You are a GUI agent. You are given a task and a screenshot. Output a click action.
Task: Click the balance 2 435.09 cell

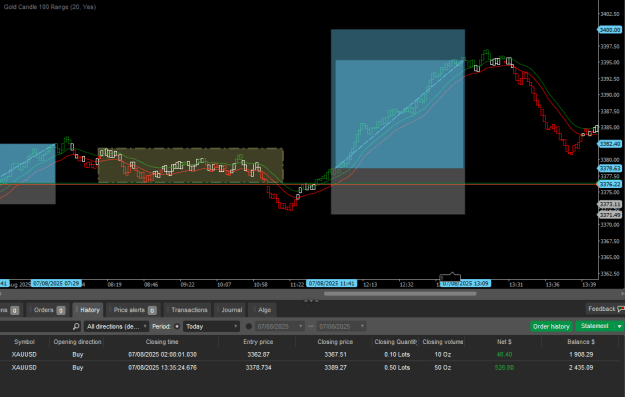pos(581,368)
